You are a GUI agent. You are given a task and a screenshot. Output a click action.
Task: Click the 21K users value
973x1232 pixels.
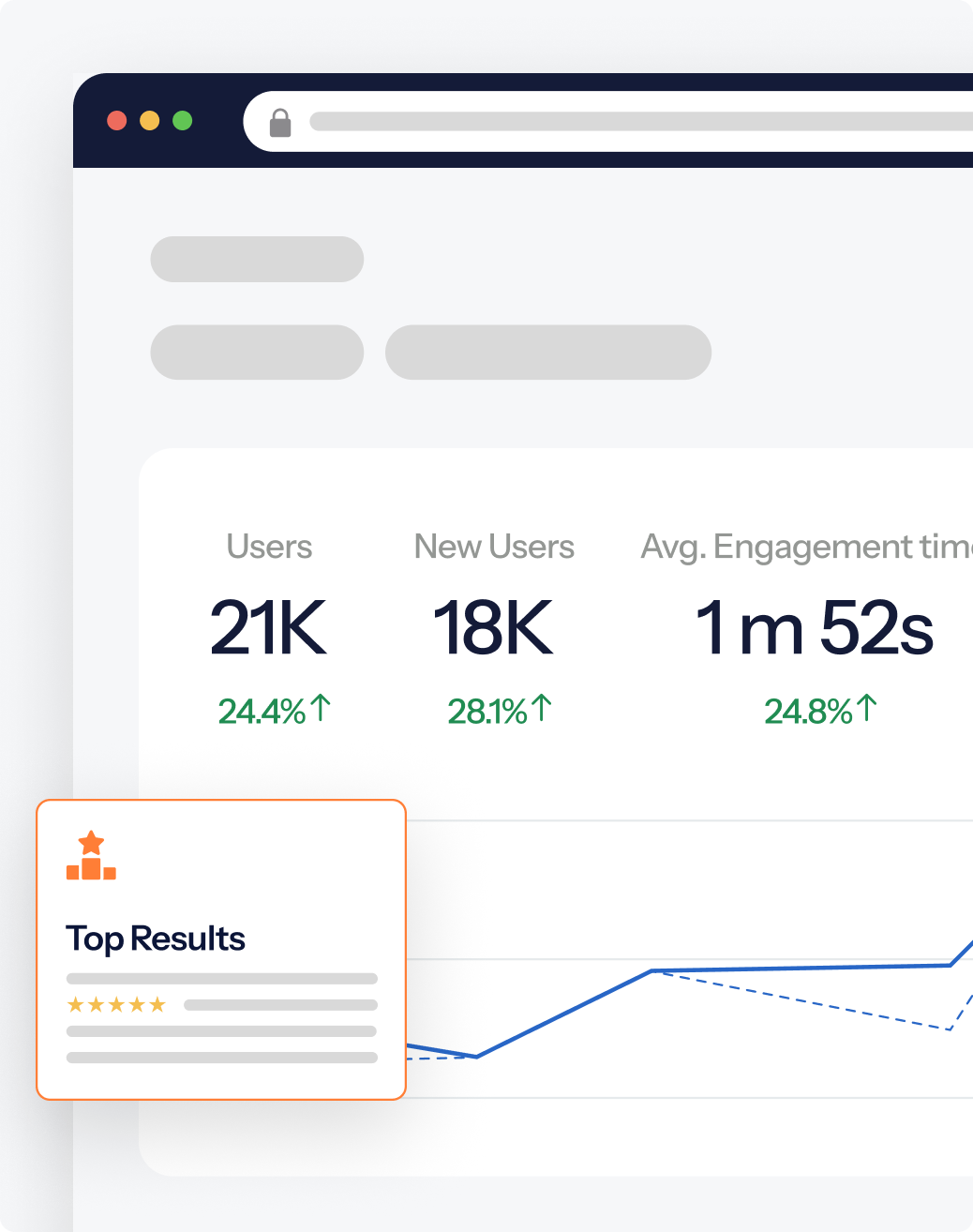coord(268,628)
